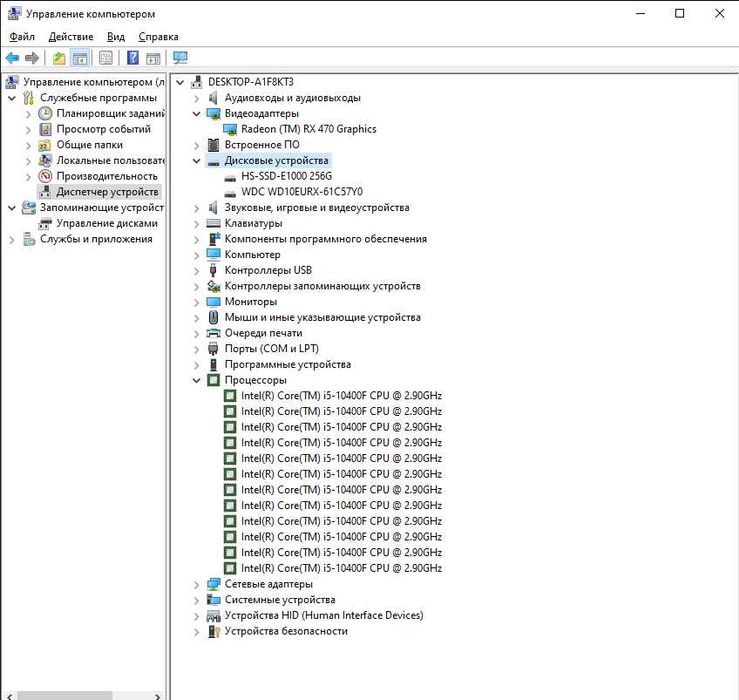Viewport: 739px width, 700px height.
Task: Toggle the Show/Hide console tree icon
Action: pos(80,58)
